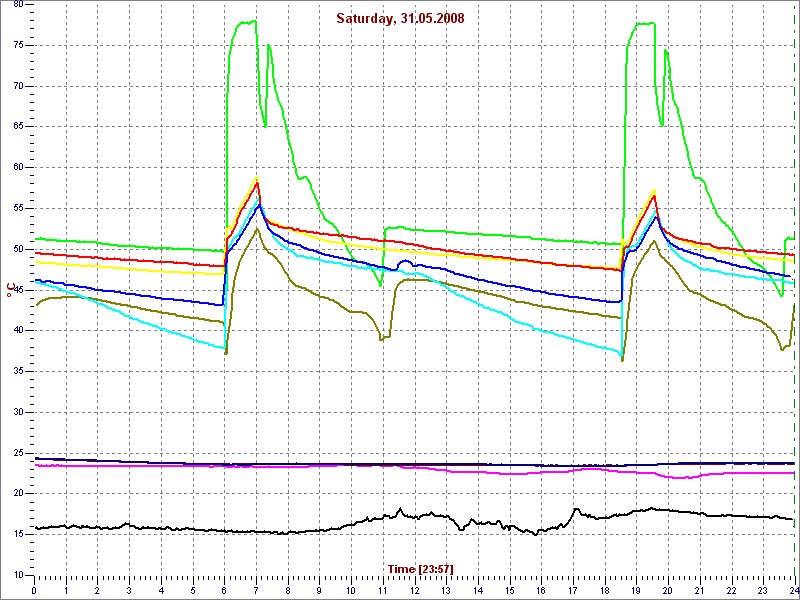
Task: Select the temperature axis label '30'
Action: point(18,412)
